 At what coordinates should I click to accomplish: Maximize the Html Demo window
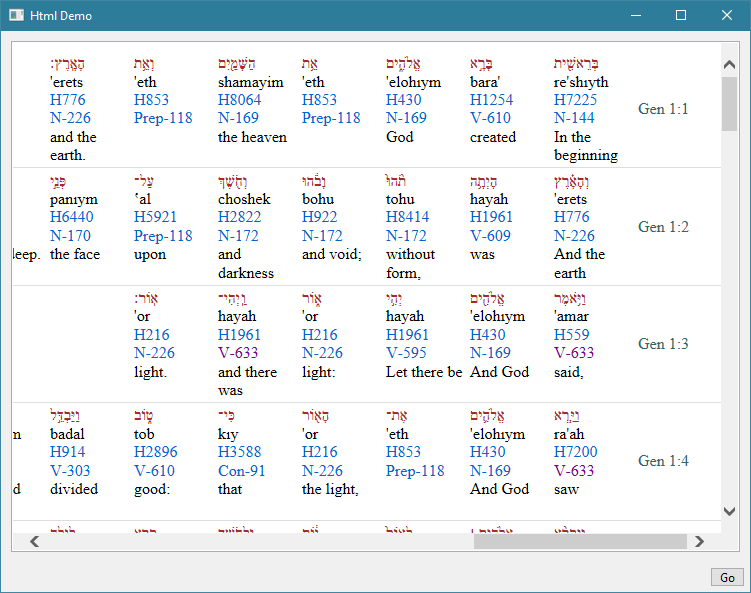click(681, 15)
